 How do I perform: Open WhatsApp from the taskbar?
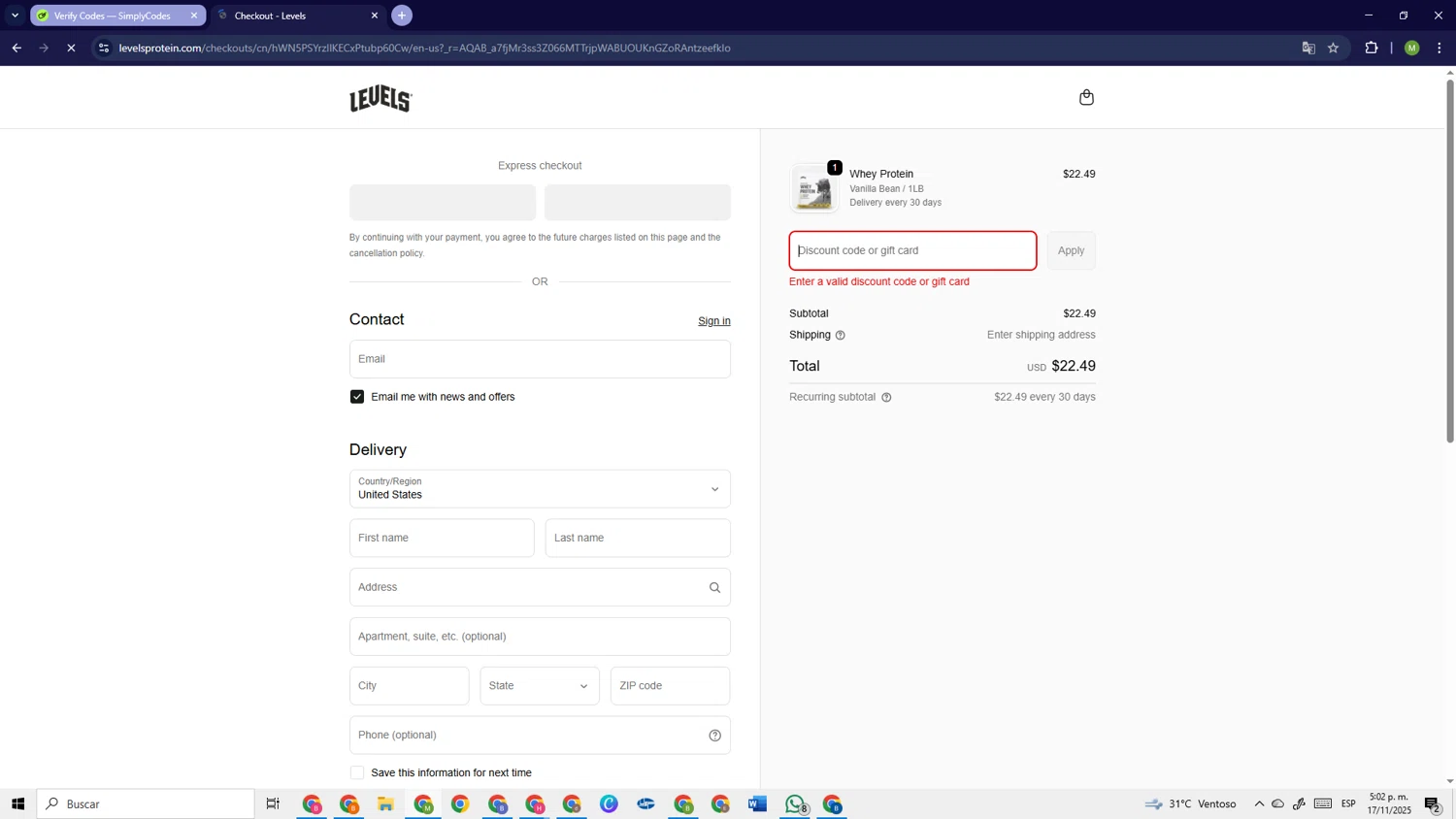(795, 803)
